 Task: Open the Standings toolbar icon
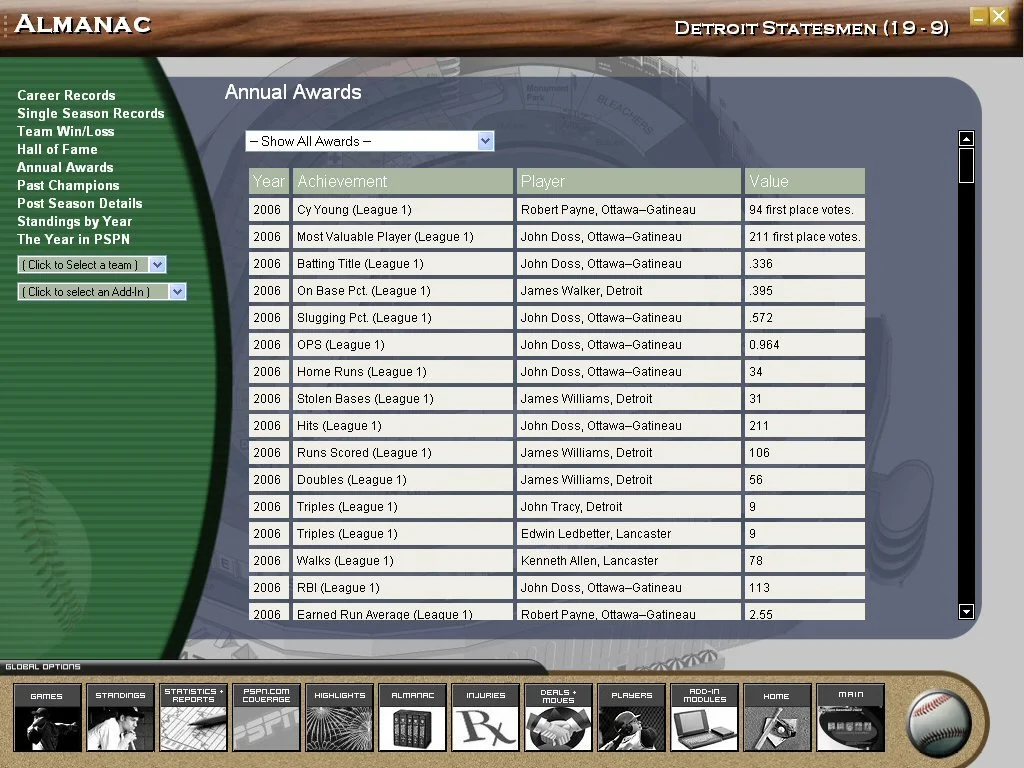[120, 718]
